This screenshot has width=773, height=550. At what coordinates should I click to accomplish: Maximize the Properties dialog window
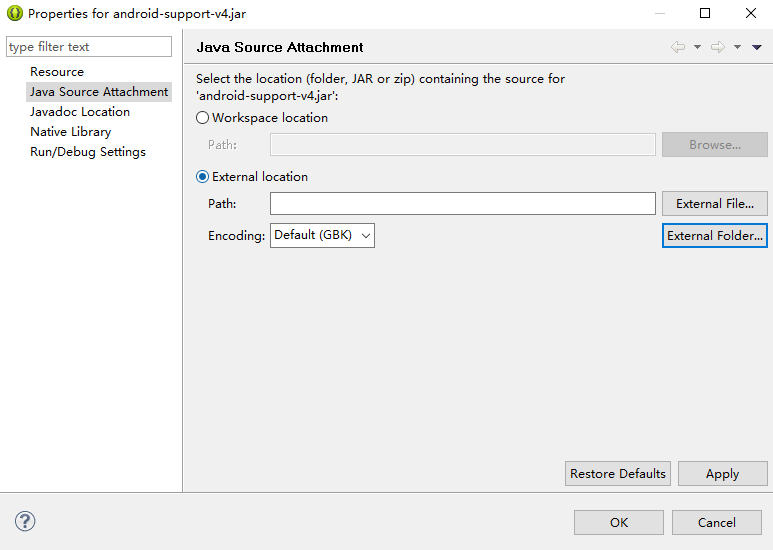[705, 13]
